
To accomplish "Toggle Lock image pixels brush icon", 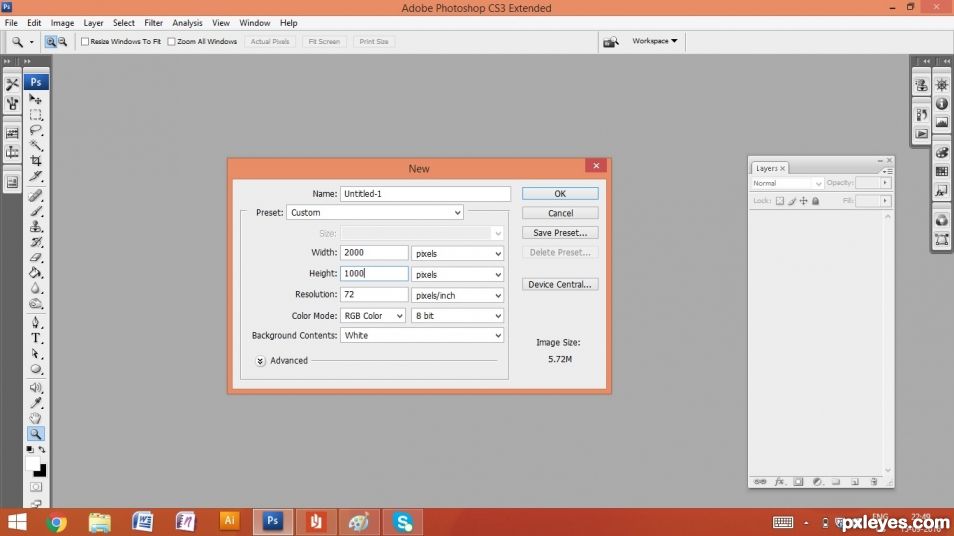I will [x=792, y=201].
